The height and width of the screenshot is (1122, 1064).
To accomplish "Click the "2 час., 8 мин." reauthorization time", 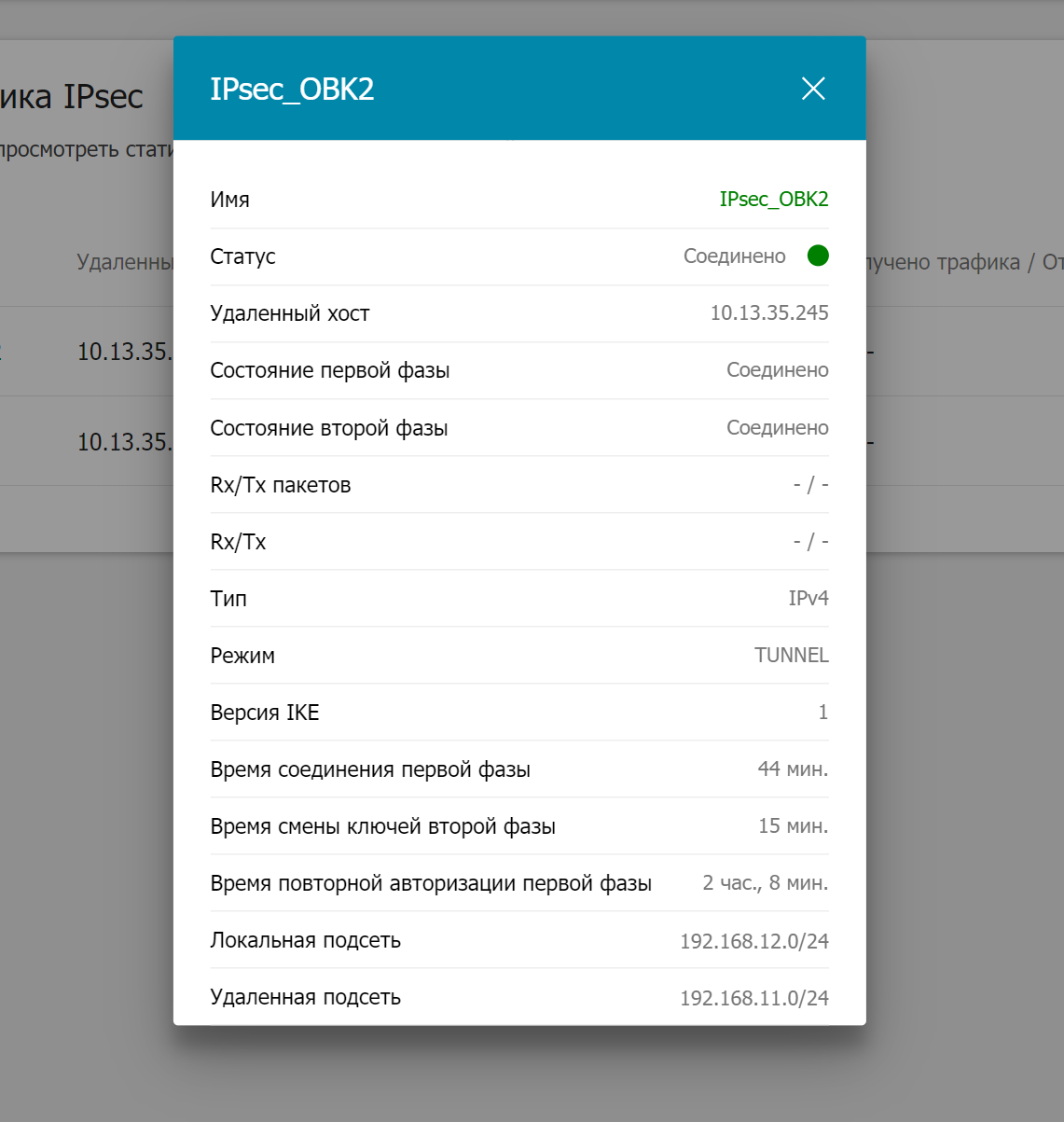I will click(x=765, y=883).
